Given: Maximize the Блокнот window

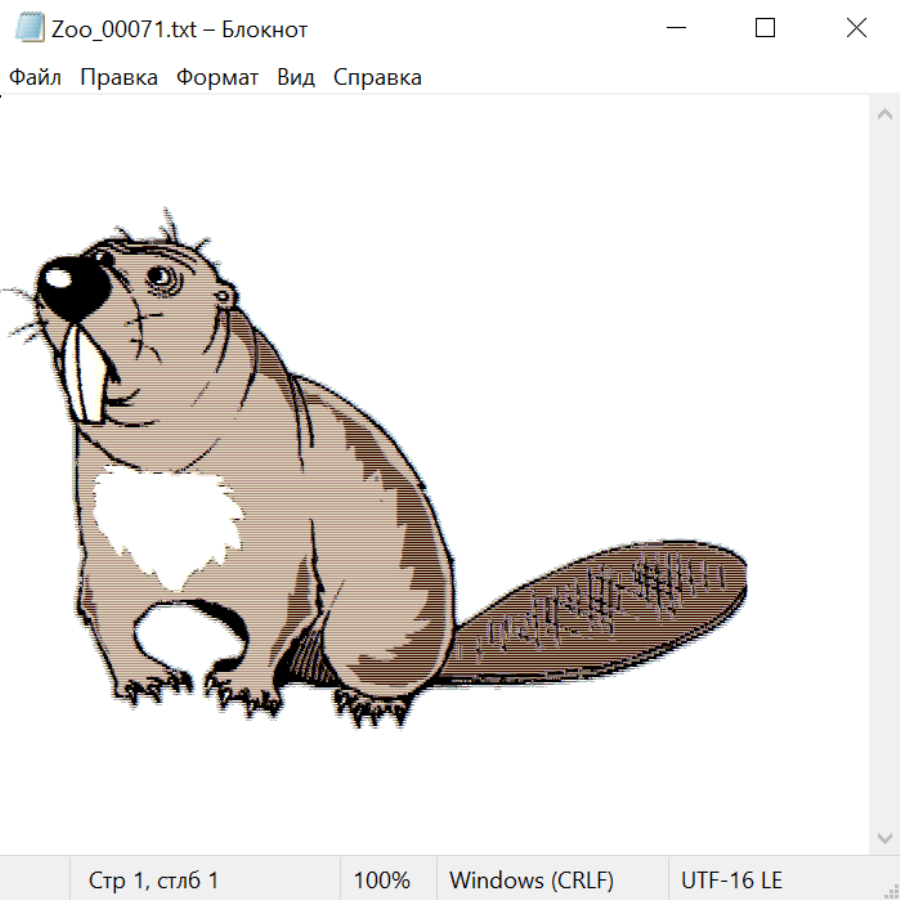Looking at the screenshot, I should [x=765, y=28].
